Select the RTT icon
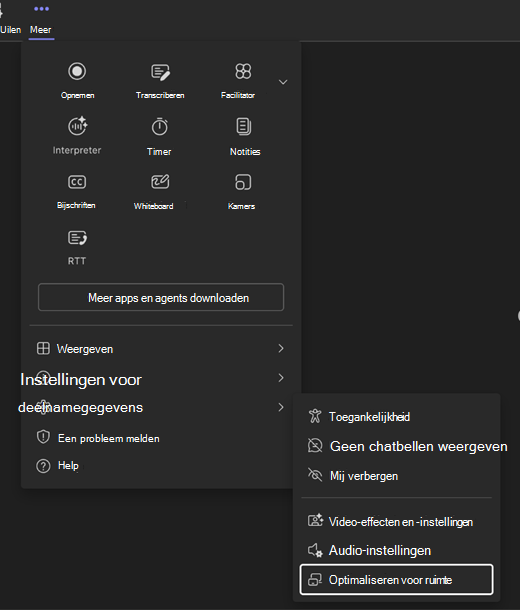520x610 pixels. pyautogui.click(x=77, y=238)
